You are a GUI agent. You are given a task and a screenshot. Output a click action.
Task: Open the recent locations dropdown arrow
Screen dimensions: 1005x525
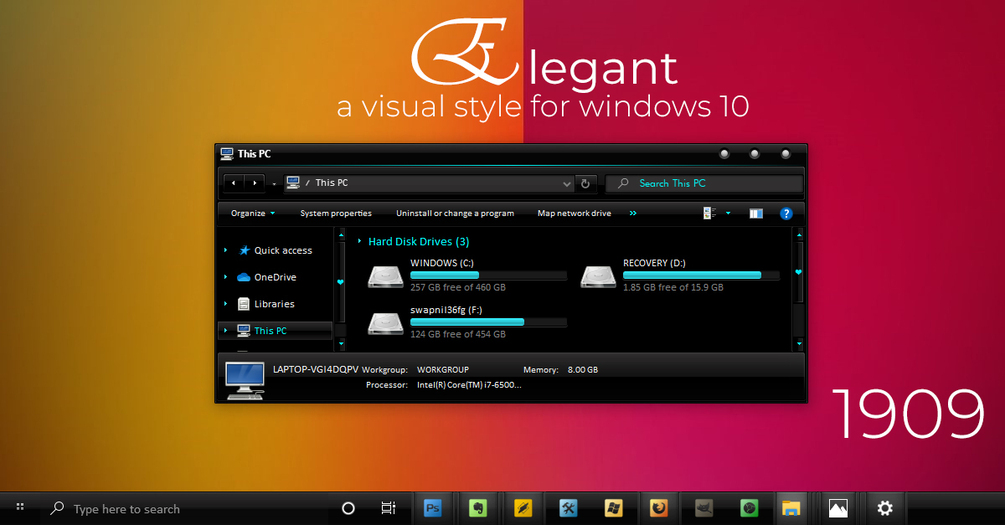274,184
